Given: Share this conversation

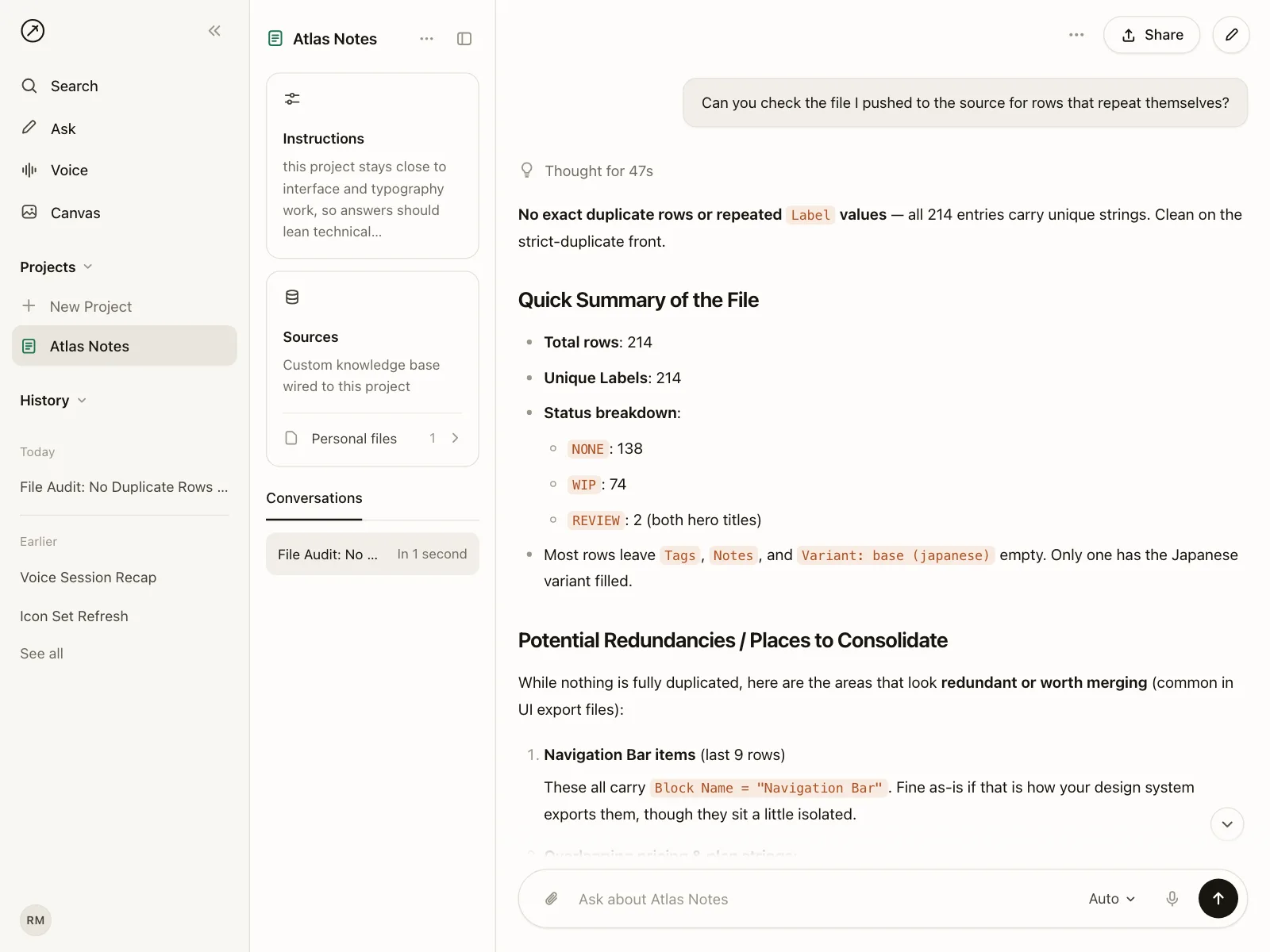Looking at the screenshot, I should pyautogui.click(x=1152, y=35).
